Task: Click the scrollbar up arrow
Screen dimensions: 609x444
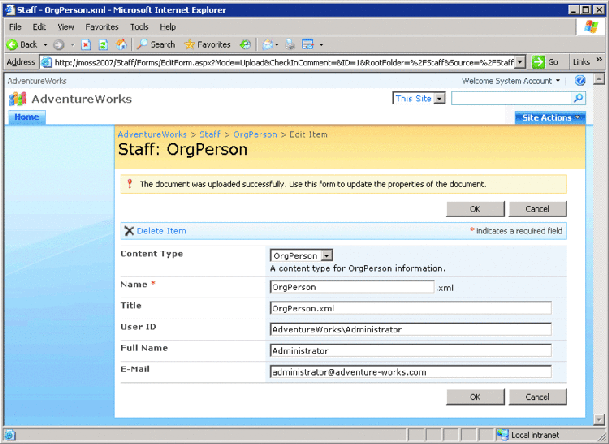Action: pyautogui.click(x=599, y=79)
